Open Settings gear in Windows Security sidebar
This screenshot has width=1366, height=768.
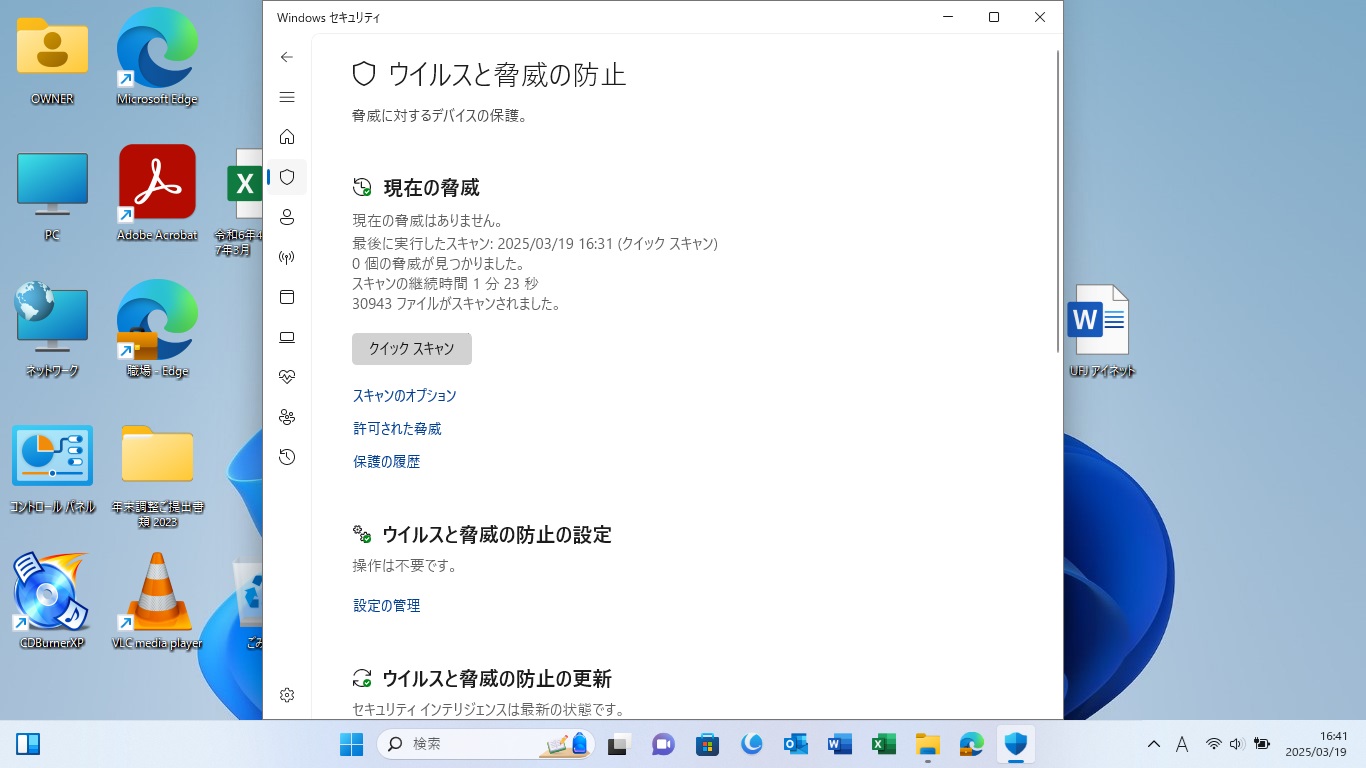point(287,695)
